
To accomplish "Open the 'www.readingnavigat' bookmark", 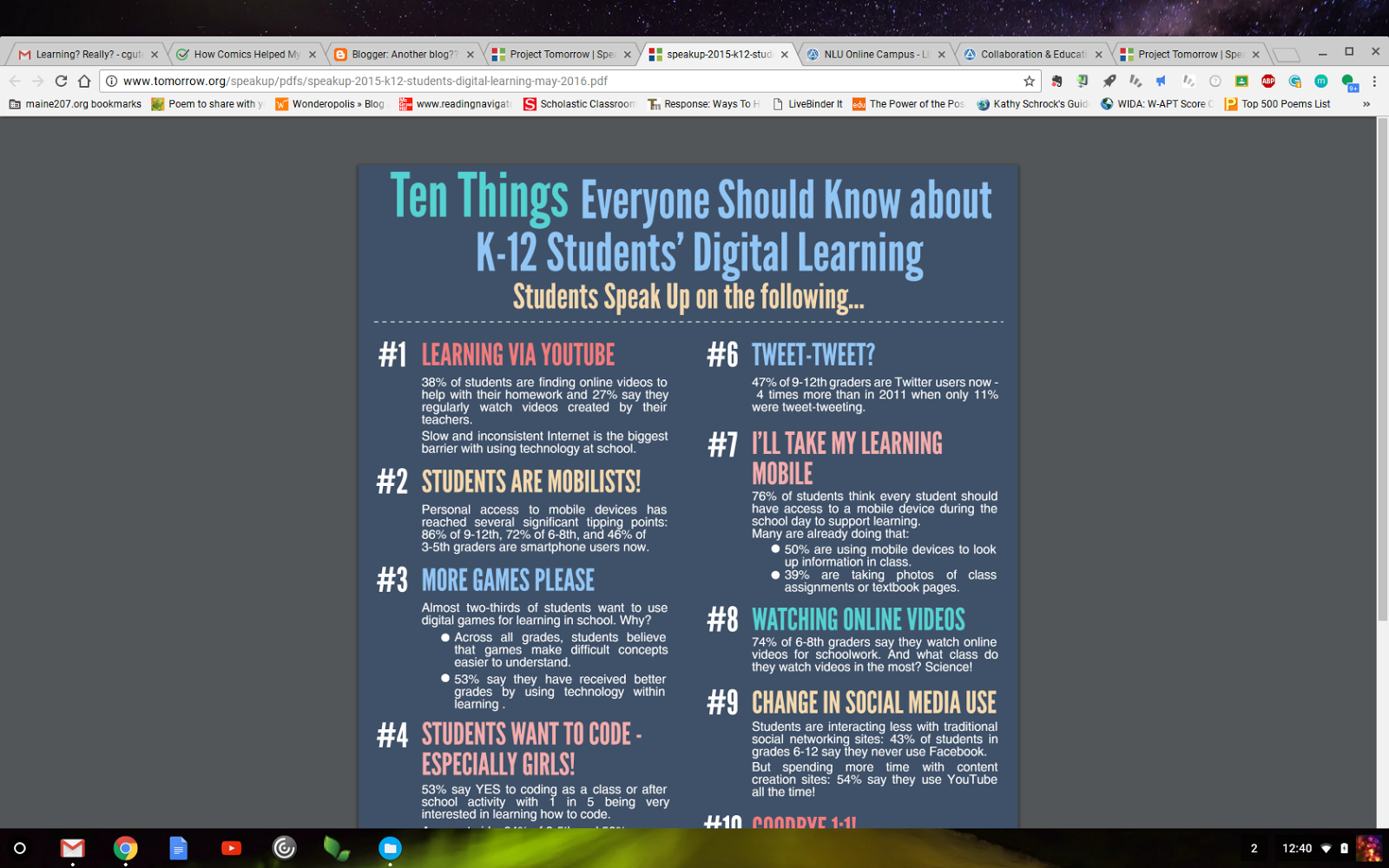I will [x=455, y=104].
